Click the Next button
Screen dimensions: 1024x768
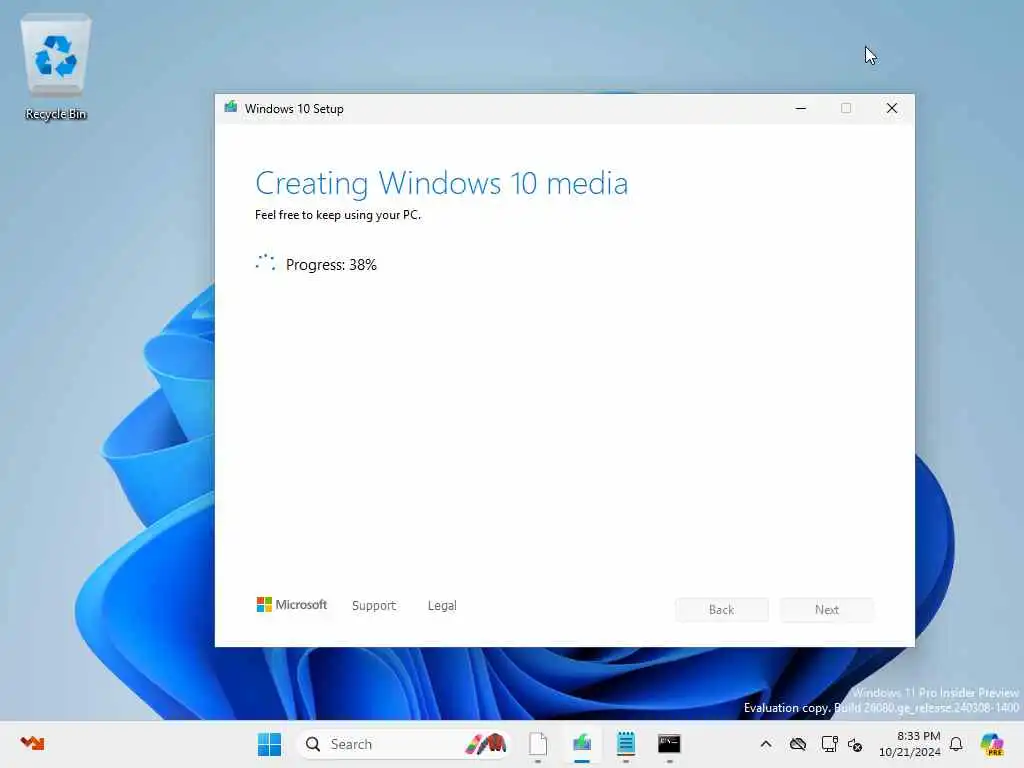point(827,609)
